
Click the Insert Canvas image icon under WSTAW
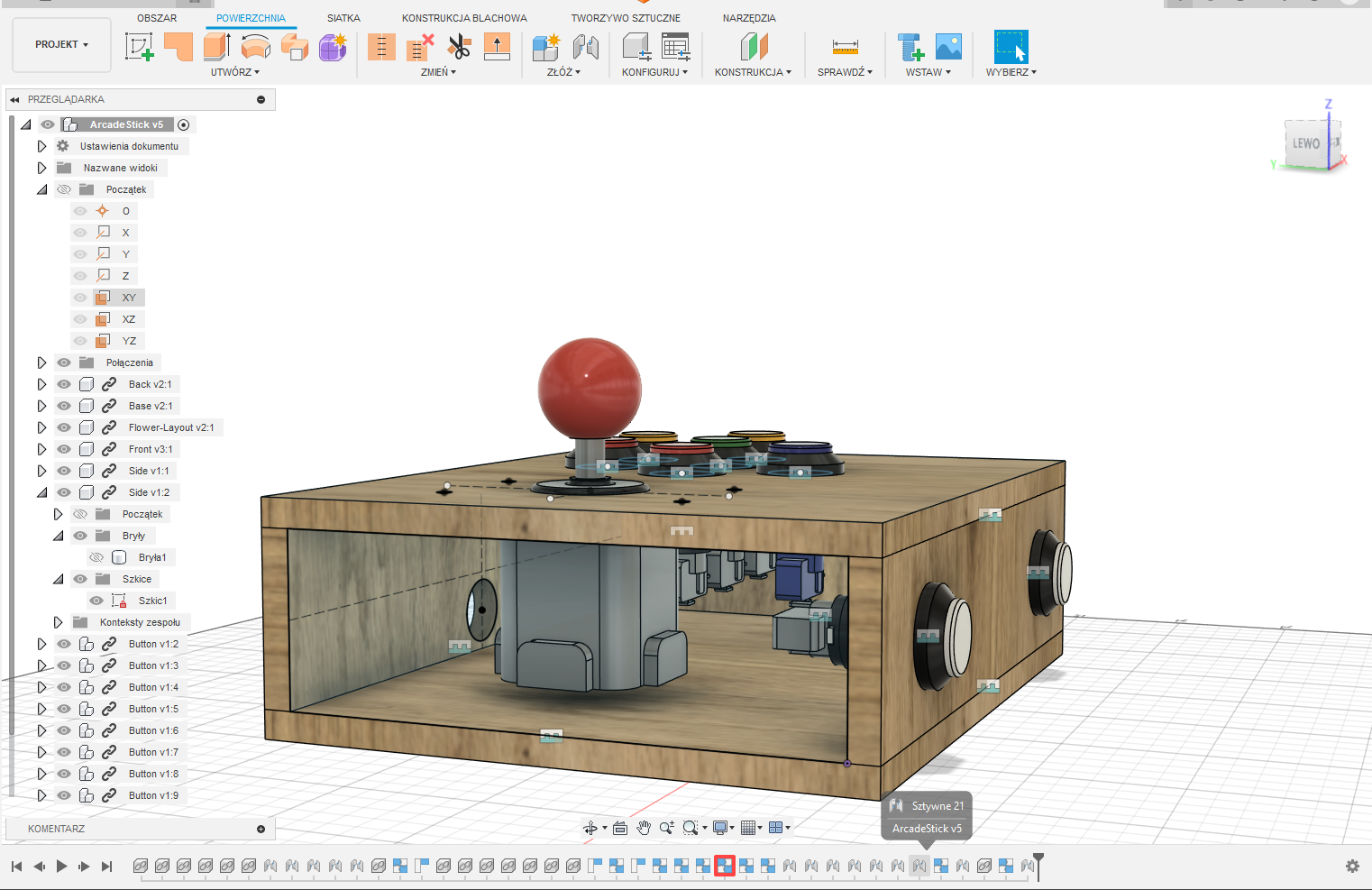tap(948, 47)
